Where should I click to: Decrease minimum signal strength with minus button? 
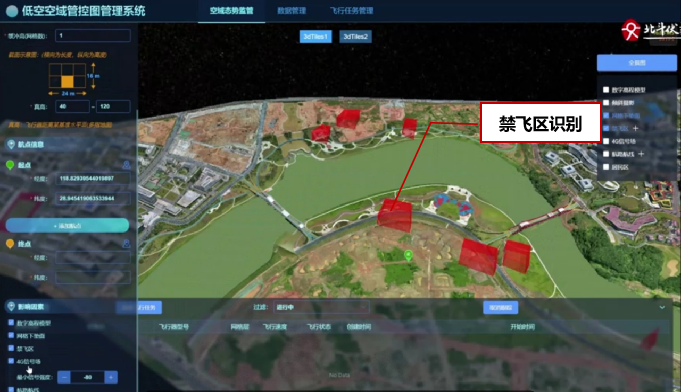click(x=64, y=377)
